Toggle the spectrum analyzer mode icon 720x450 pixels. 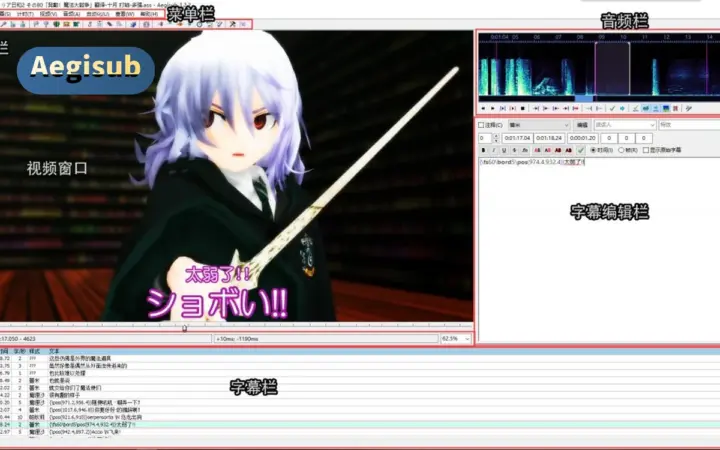pyautogui.click(x=666, y=108)
